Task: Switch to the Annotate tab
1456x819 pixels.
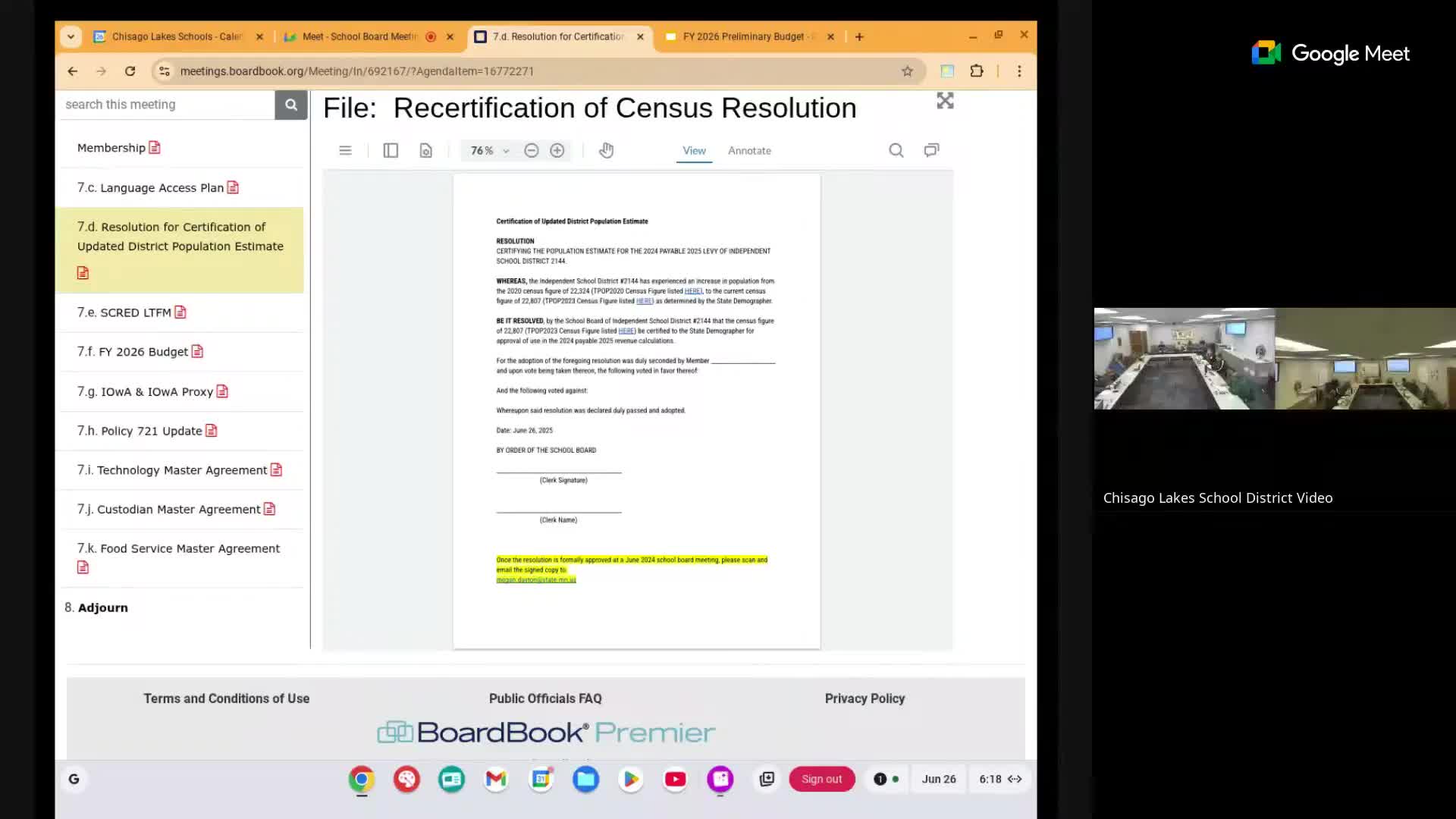Action: (x=749, y=150)
